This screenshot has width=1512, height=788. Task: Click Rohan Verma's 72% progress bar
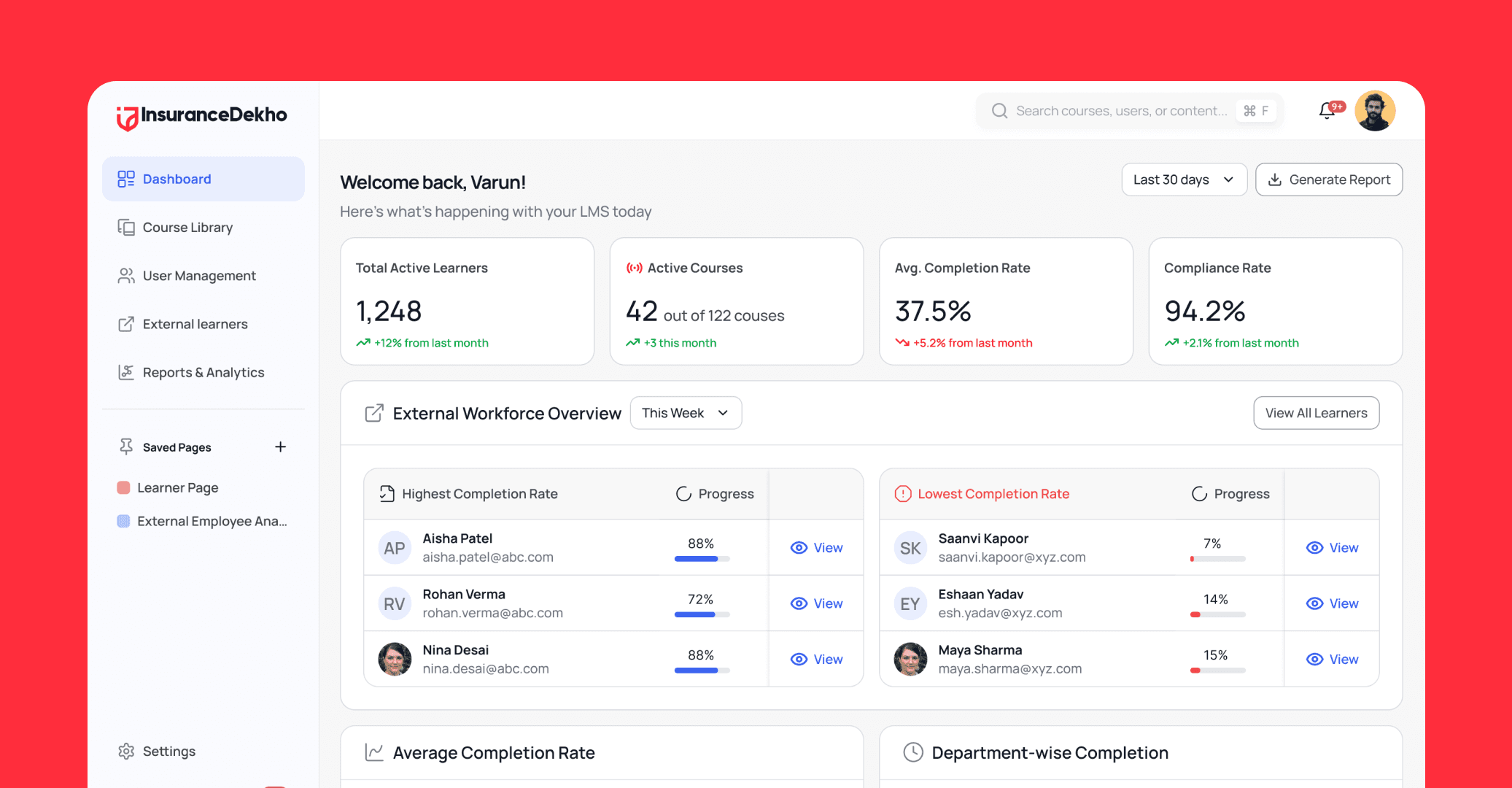point(702,614)
